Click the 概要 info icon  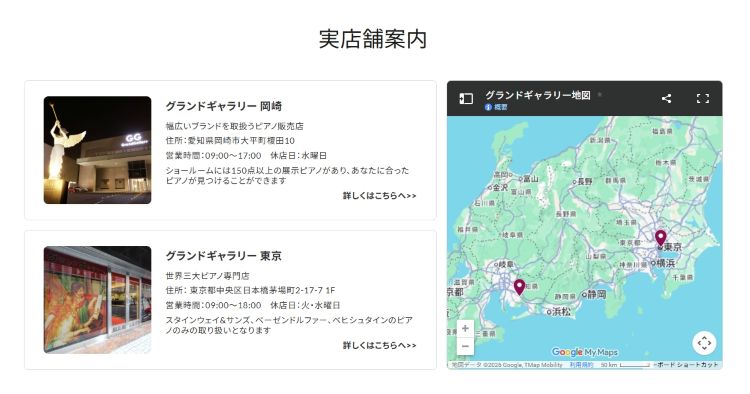tap(488, 107)
